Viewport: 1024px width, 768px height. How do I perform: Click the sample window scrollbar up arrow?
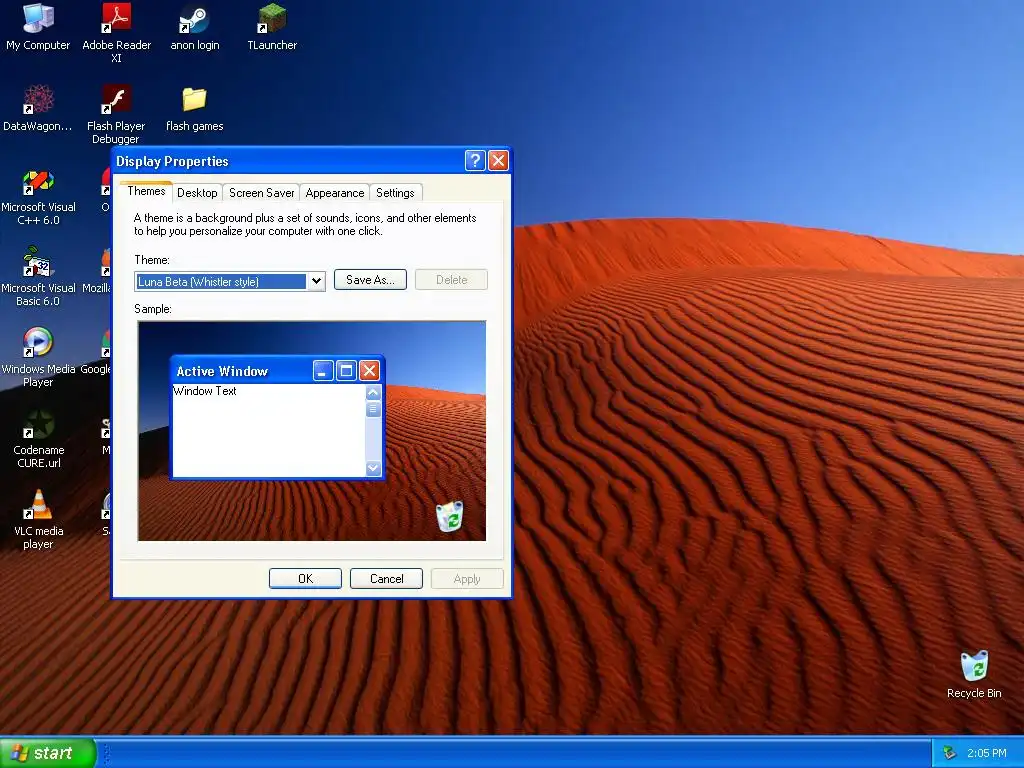coord(374,392)
